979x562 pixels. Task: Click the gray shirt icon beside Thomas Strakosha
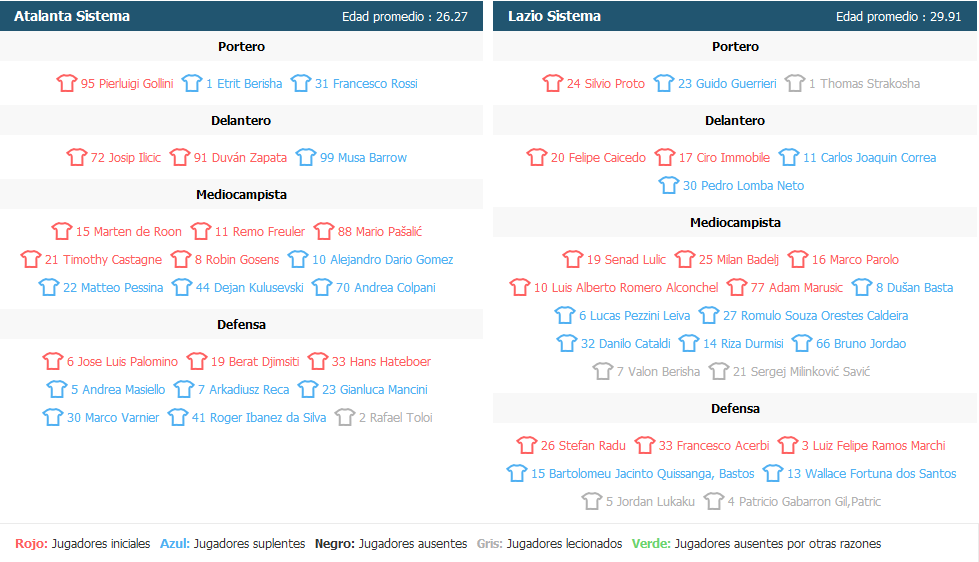click(795, 84)
